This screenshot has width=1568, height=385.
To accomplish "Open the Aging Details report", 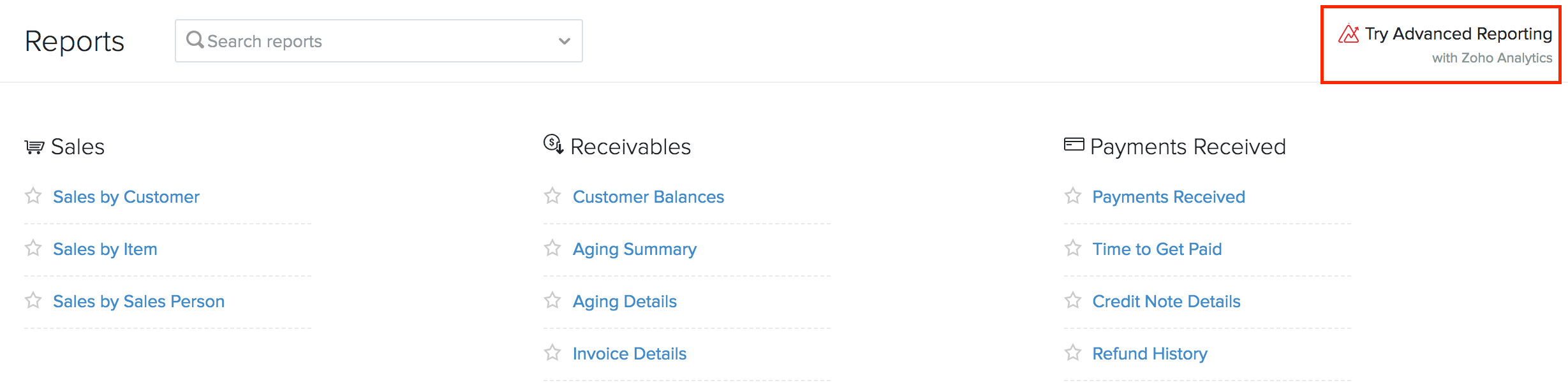I will point(625,301).
